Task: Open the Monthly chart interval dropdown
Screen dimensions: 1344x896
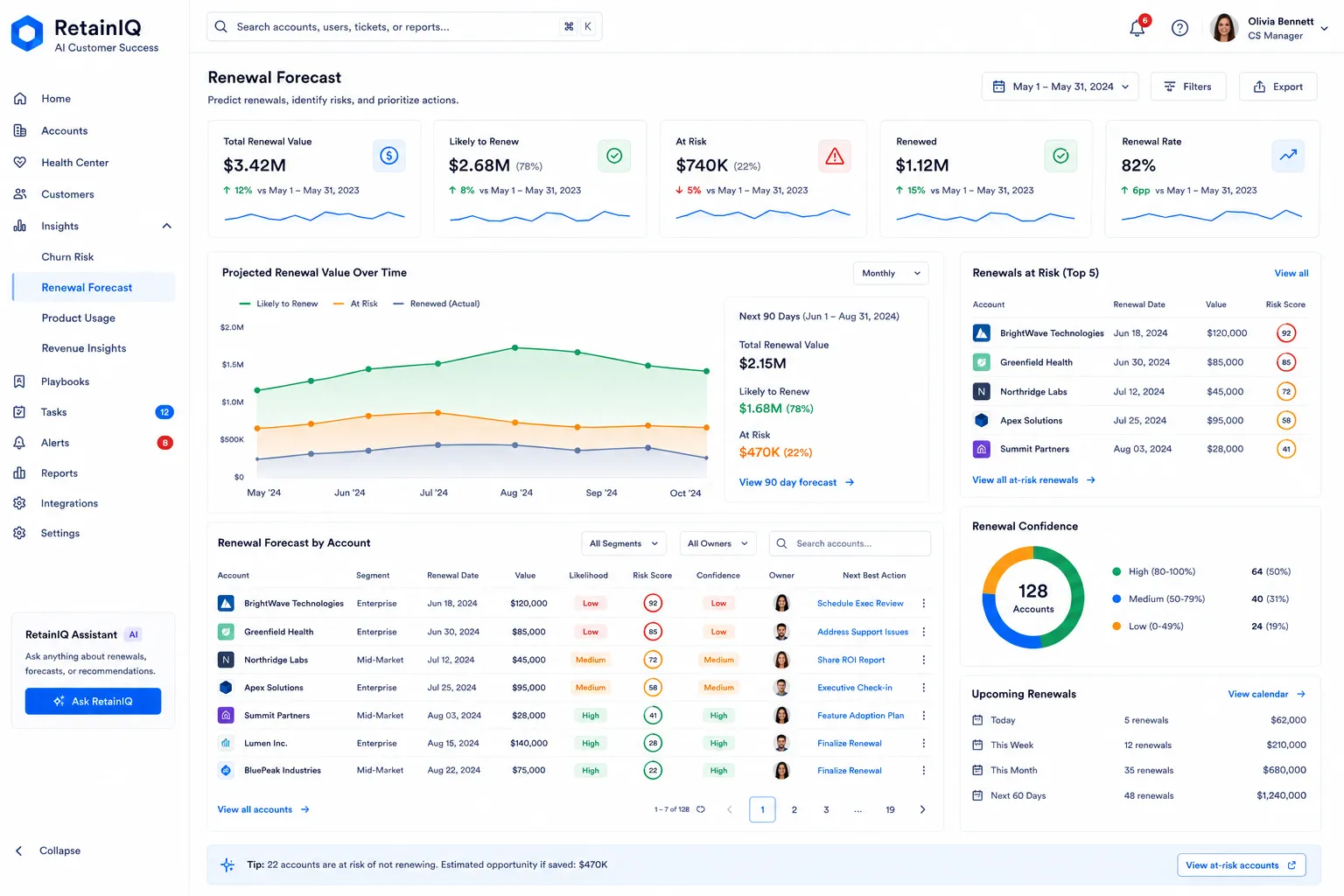Action: 891,273
